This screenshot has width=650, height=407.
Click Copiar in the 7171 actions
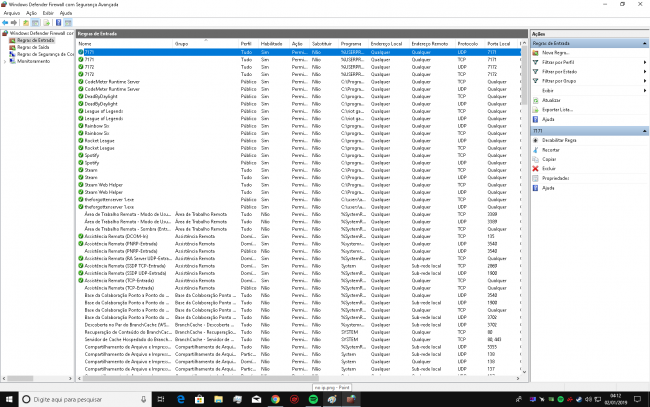click(x=549, y=159)
